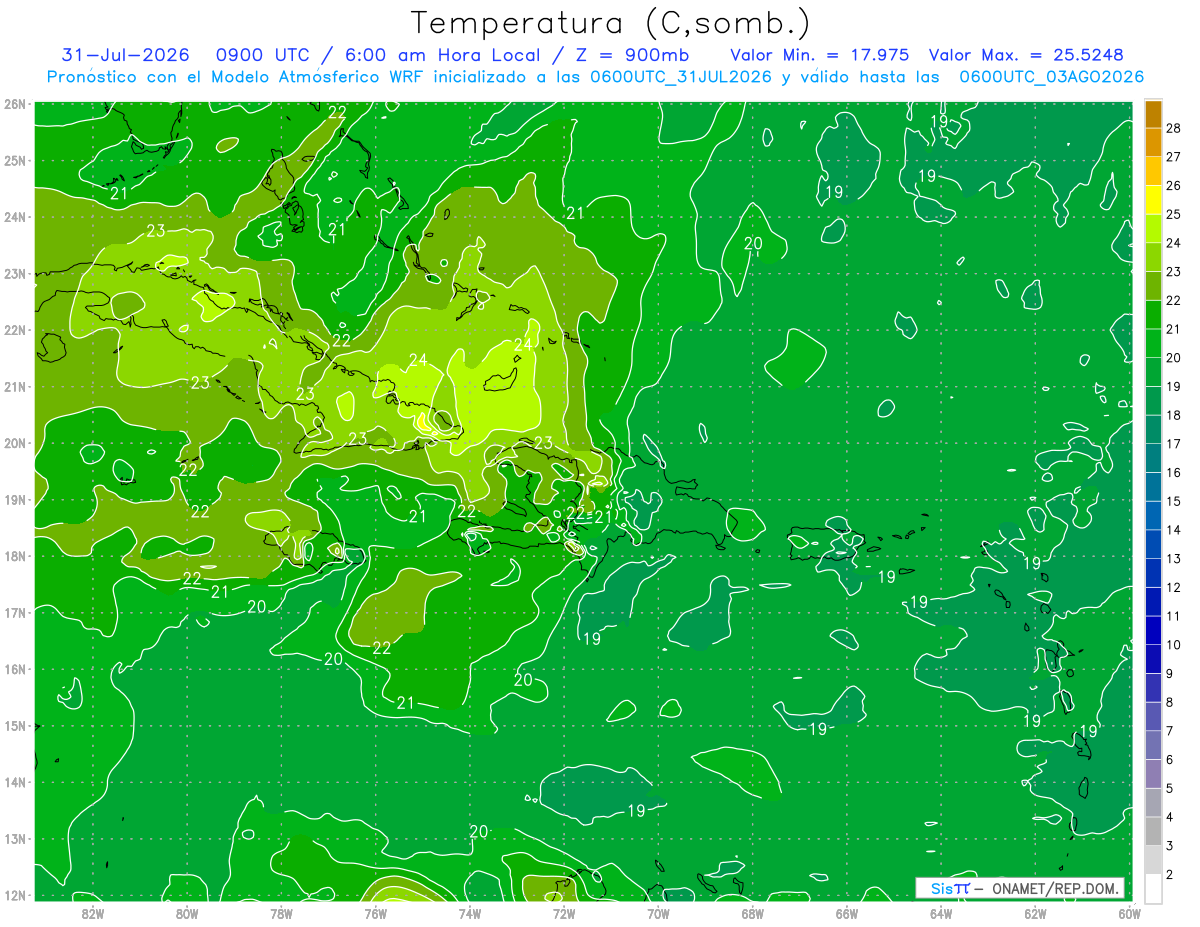Click the "72W" longitude axis label
This screenshot has width=1200, height=927.
[x=564, y=913]
